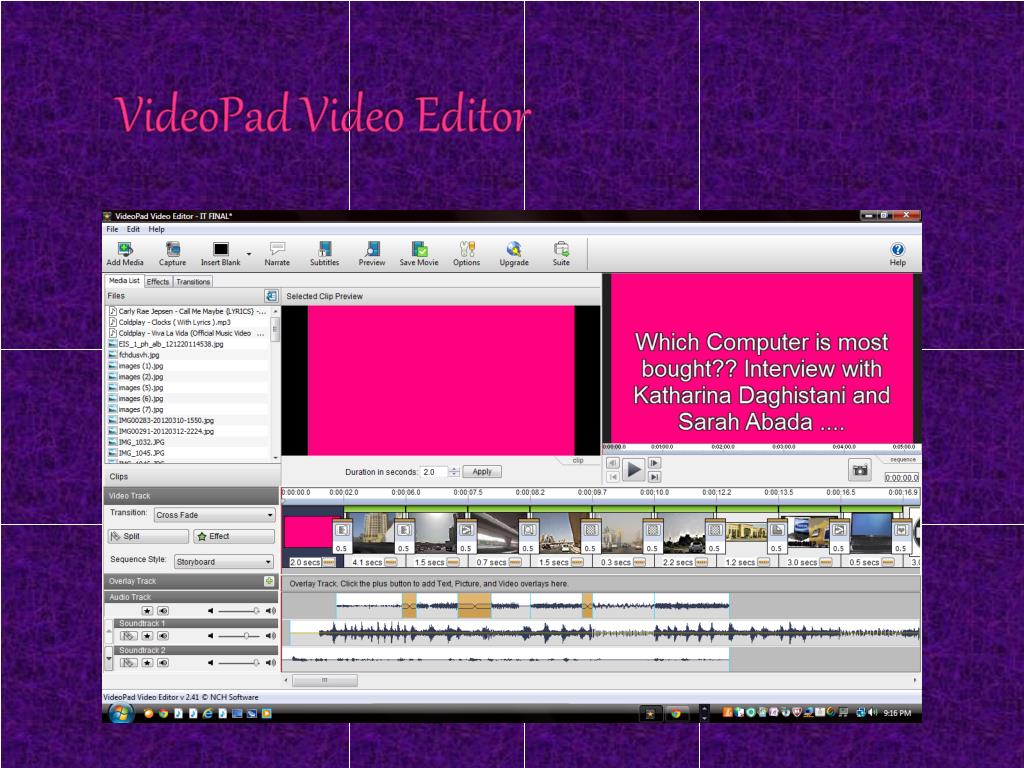Open the Help icon in the toolbar
Screen dimensions: 1024x768
click(897, 253)
